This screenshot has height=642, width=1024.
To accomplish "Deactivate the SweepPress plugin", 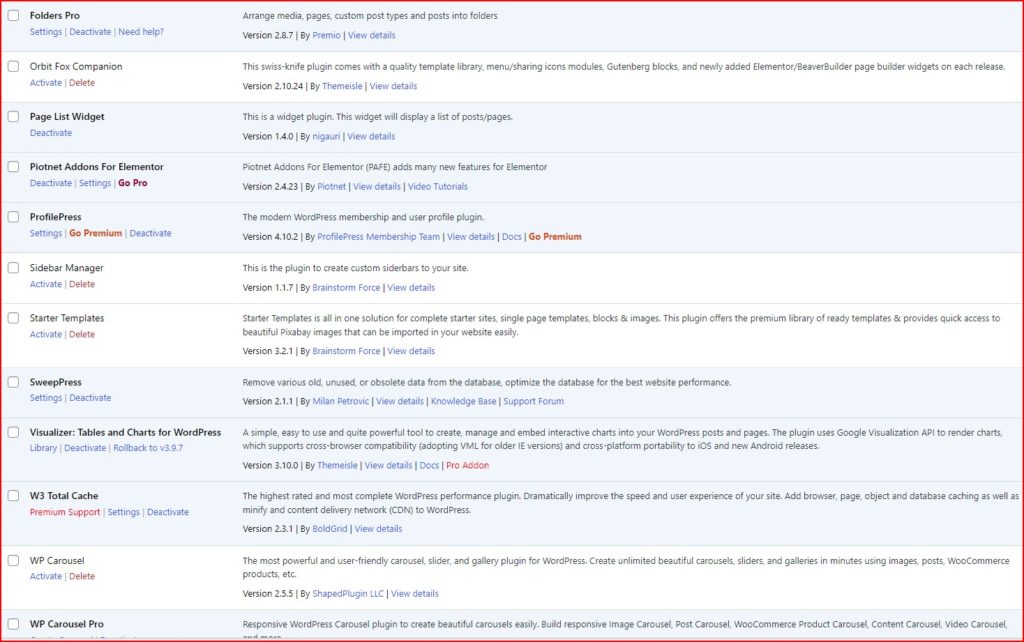I will (x=90, y=398).
